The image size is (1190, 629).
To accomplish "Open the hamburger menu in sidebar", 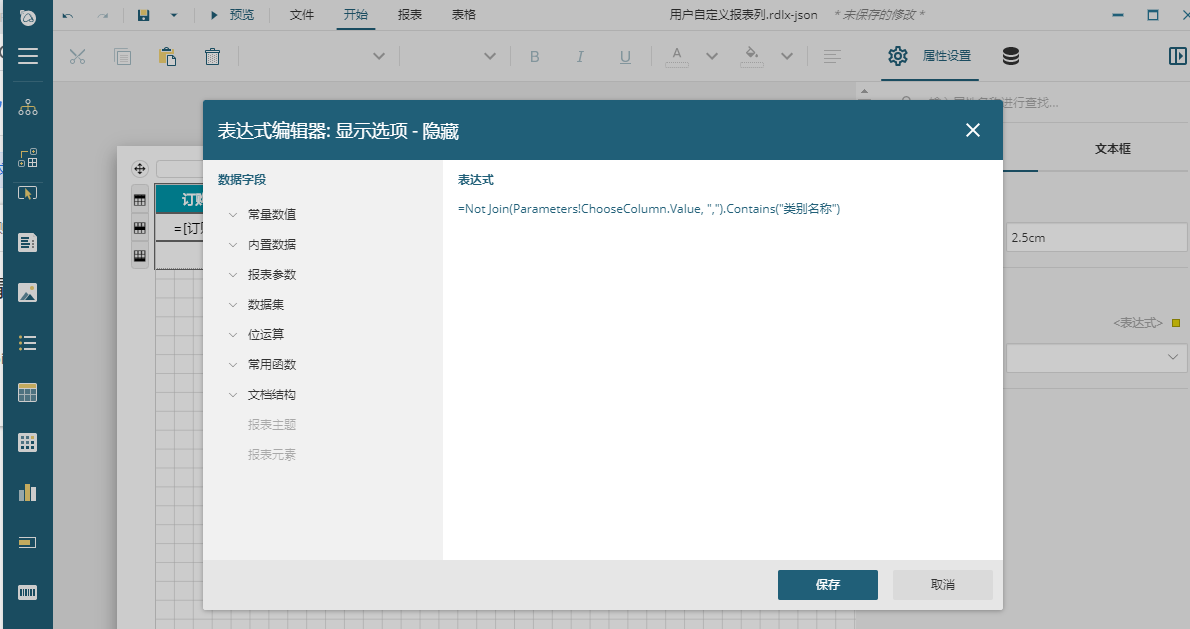I will click(x=27, y=56).
